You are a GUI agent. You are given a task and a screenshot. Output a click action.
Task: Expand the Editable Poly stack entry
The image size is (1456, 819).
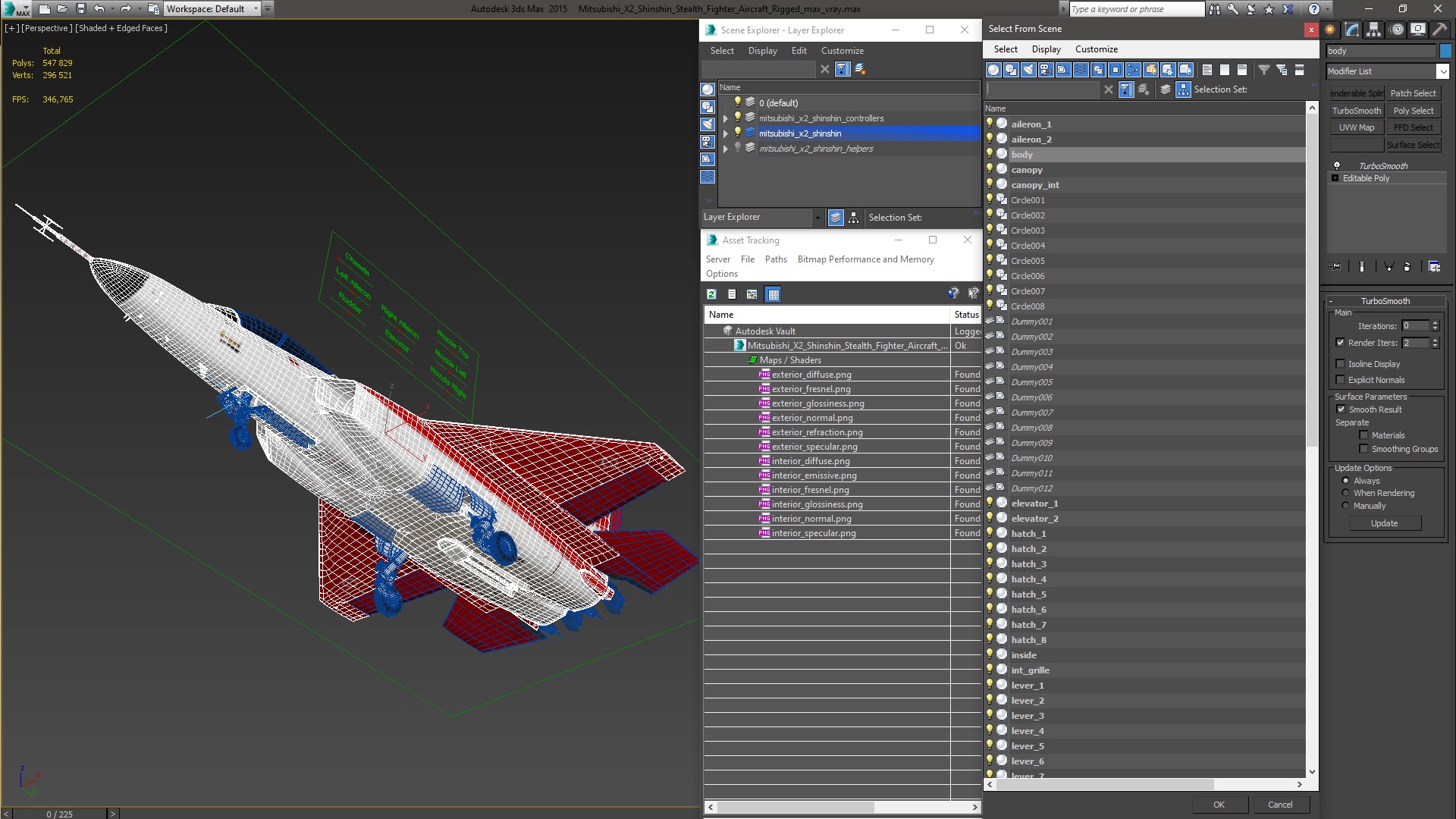pos(1335,178)
